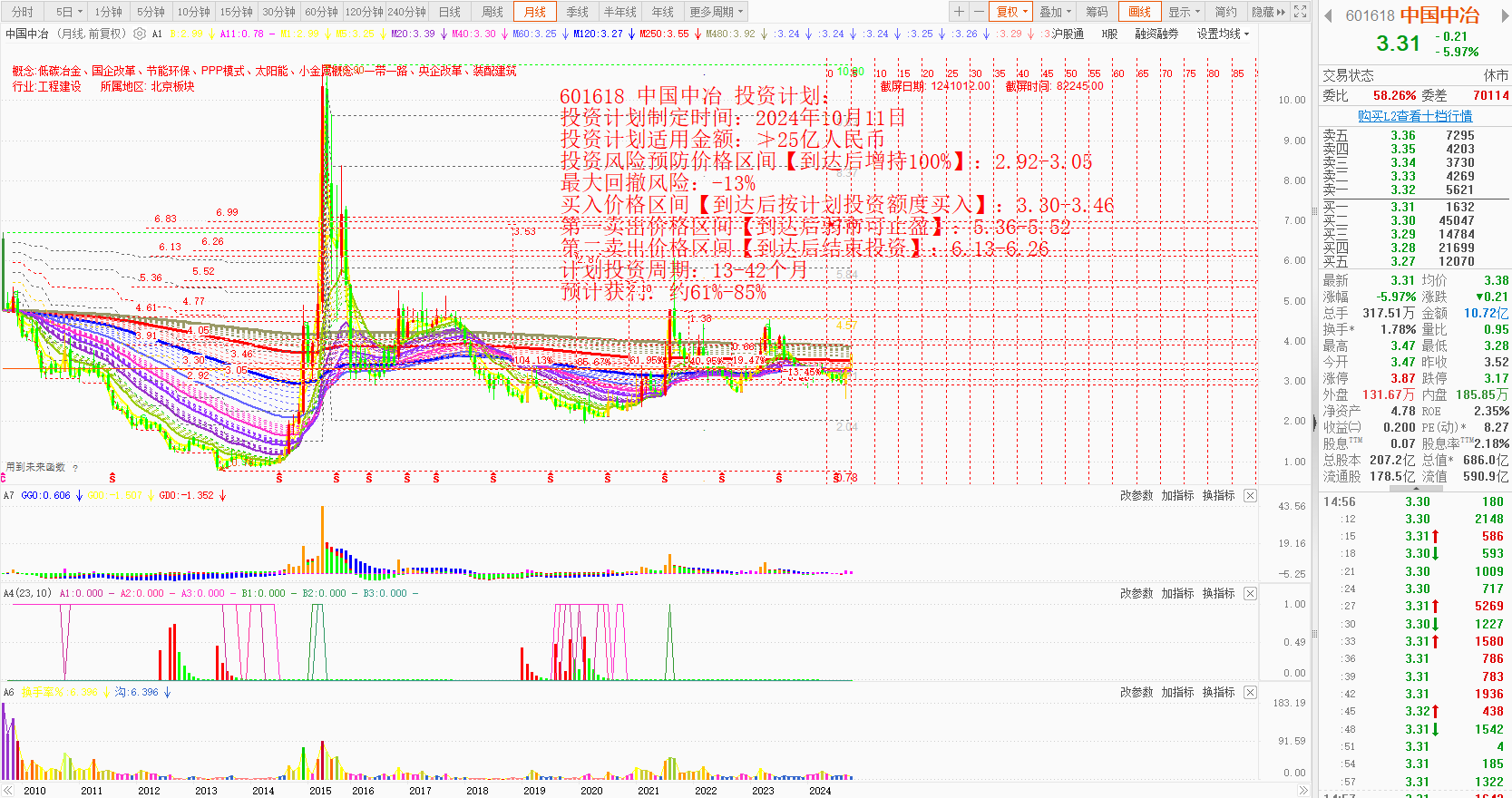The height and width of the screenshot is (798, 1512).
Task: Toggle the 隐藏 hide panel button
Action: 1268,12
